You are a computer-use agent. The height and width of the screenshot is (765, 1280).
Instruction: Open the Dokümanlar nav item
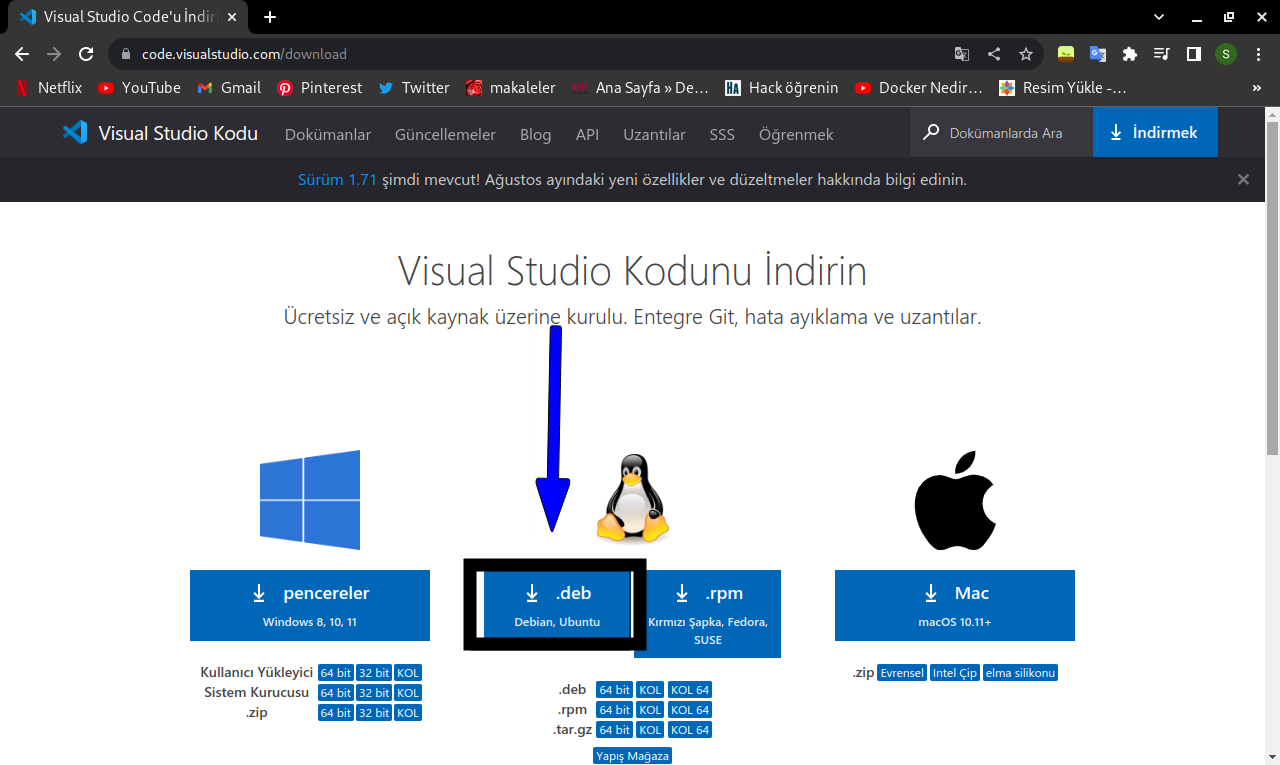tap(328, 134)
